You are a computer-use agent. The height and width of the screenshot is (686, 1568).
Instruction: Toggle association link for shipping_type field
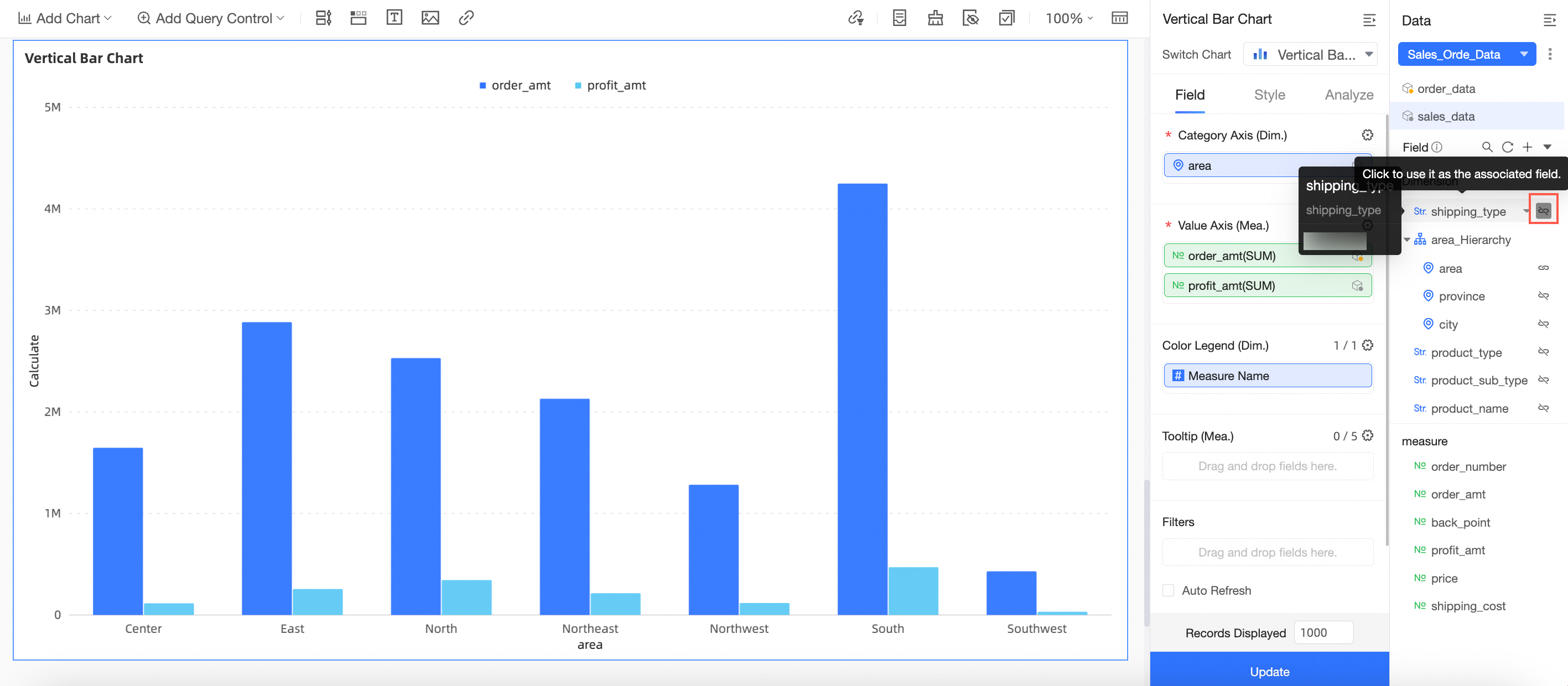click(1543, 211)
